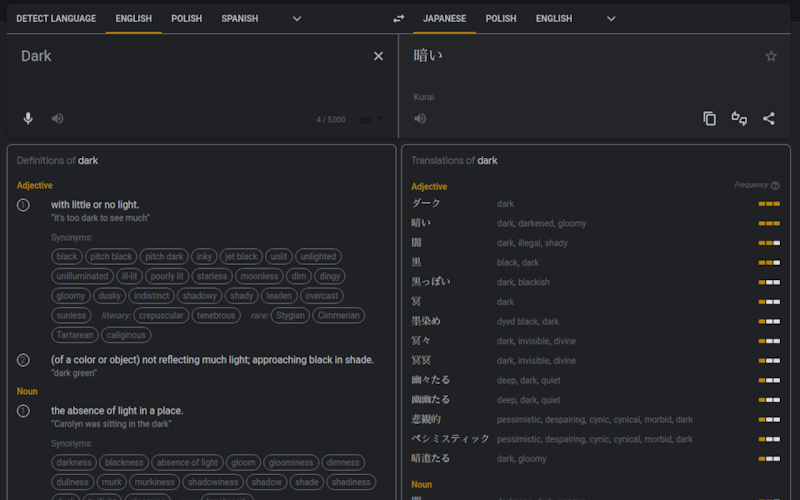Click the translation 墨染め
Image resolution: width=800 pixels, height=500 pixels.
click(x=426, y=321)
